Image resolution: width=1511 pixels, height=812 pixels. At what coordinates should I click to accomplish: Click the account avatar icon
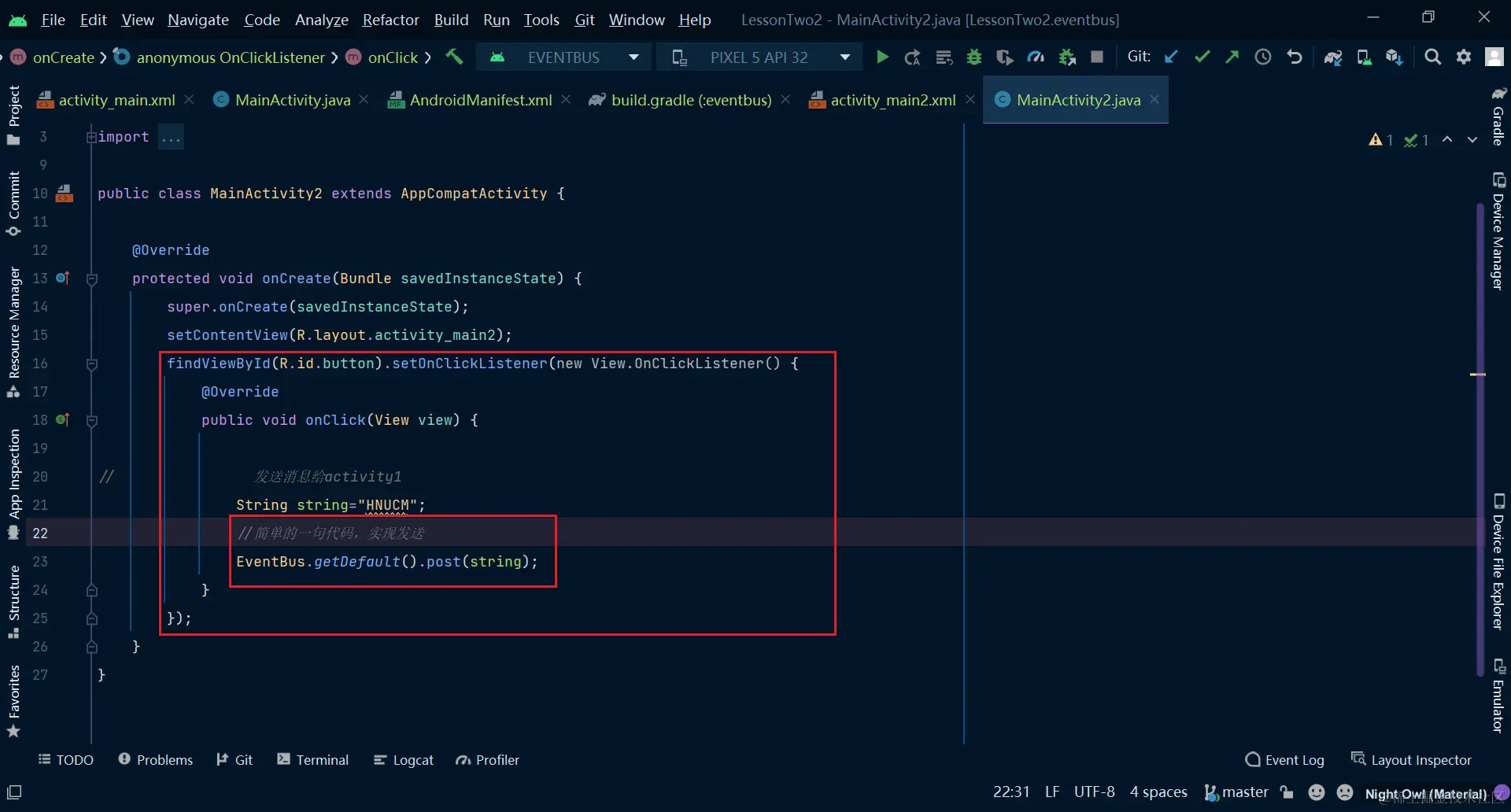pos(1494,57)
